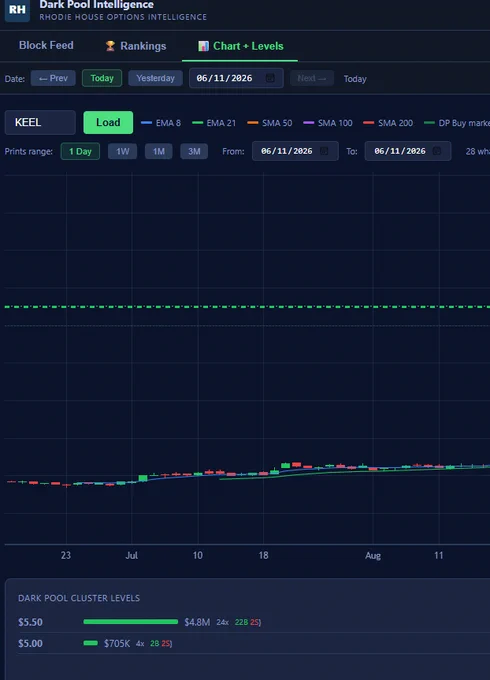Click the Rankings trophy icon
The width and height of the screenshot is (490, 680).
(110, 46)
